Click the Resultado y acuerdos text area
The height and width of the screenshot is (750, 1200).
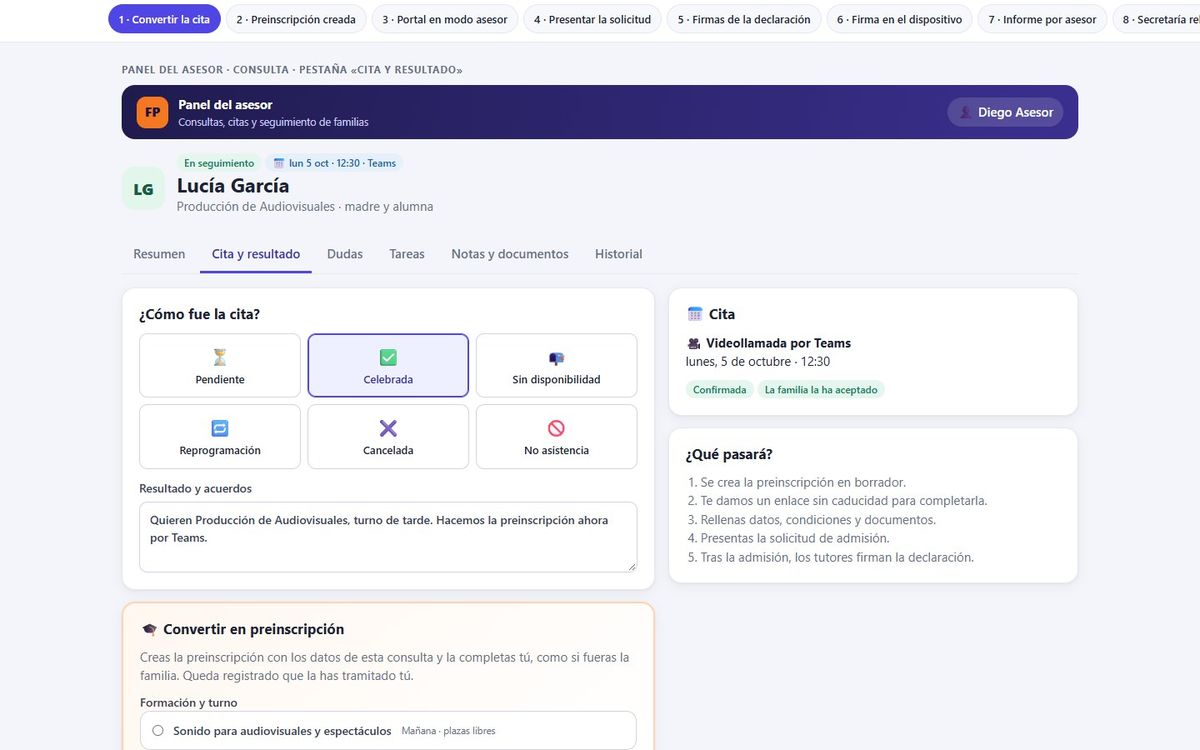coord(388,537)
